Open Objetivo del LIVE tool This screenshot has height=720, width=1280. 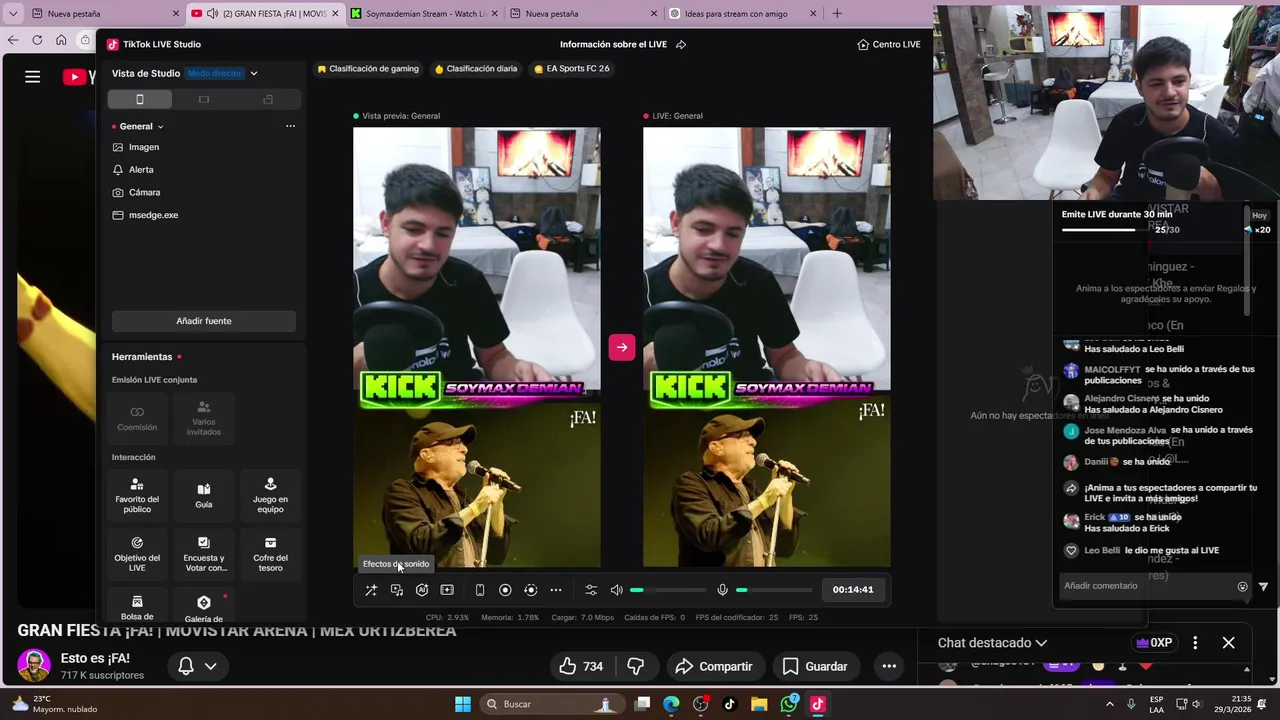click(137, 554)
